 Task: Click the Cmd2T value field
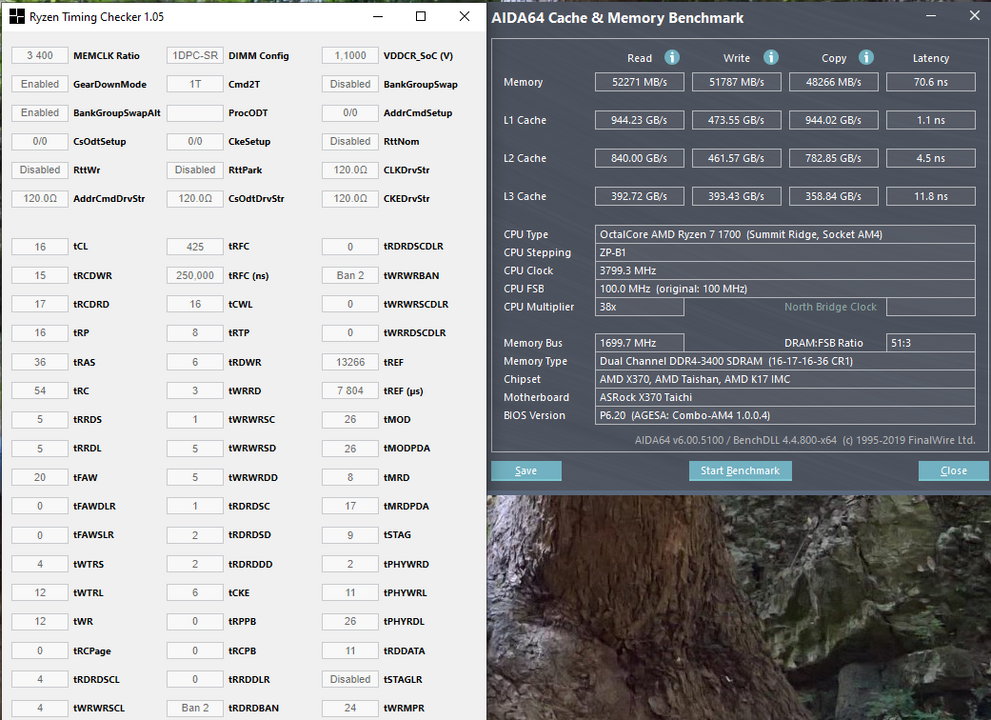pos(195,84)
